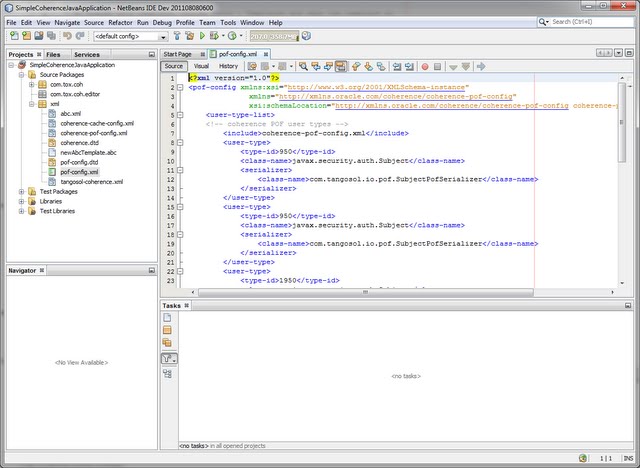This screenshot has width=640, height=468.
Task: Click the Clean and Build Project icon
Action: point(189,36)
